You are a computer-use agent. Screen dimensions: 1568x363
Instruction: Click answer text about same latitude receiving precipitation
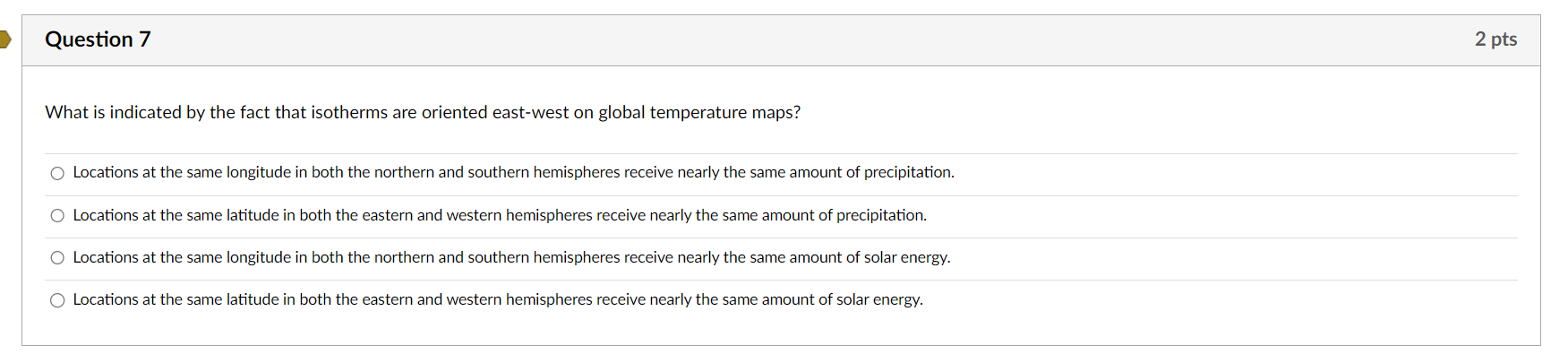pos(500,215)
